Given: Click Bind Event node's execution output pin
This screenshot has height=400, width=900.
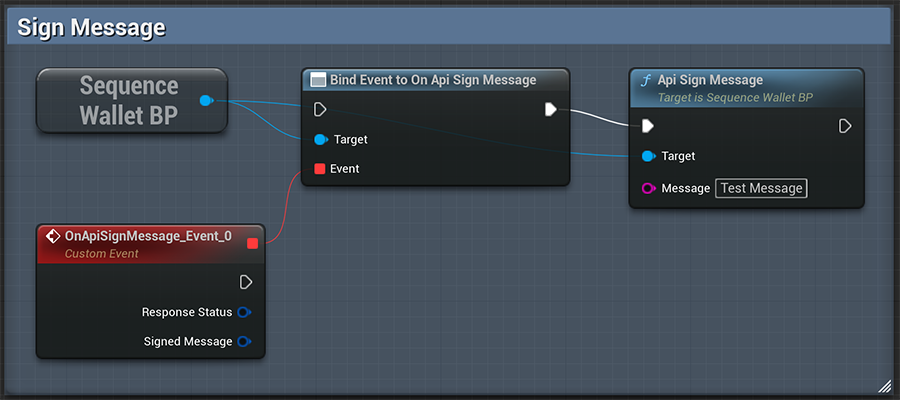Looking at the screenshot, I should click(551, 109).
